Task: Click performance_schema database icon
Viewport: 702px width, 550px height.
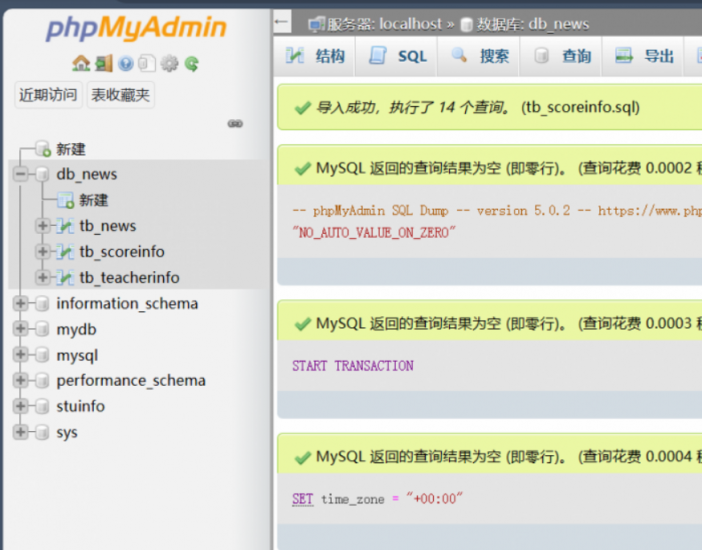Action: click(42, 381)
